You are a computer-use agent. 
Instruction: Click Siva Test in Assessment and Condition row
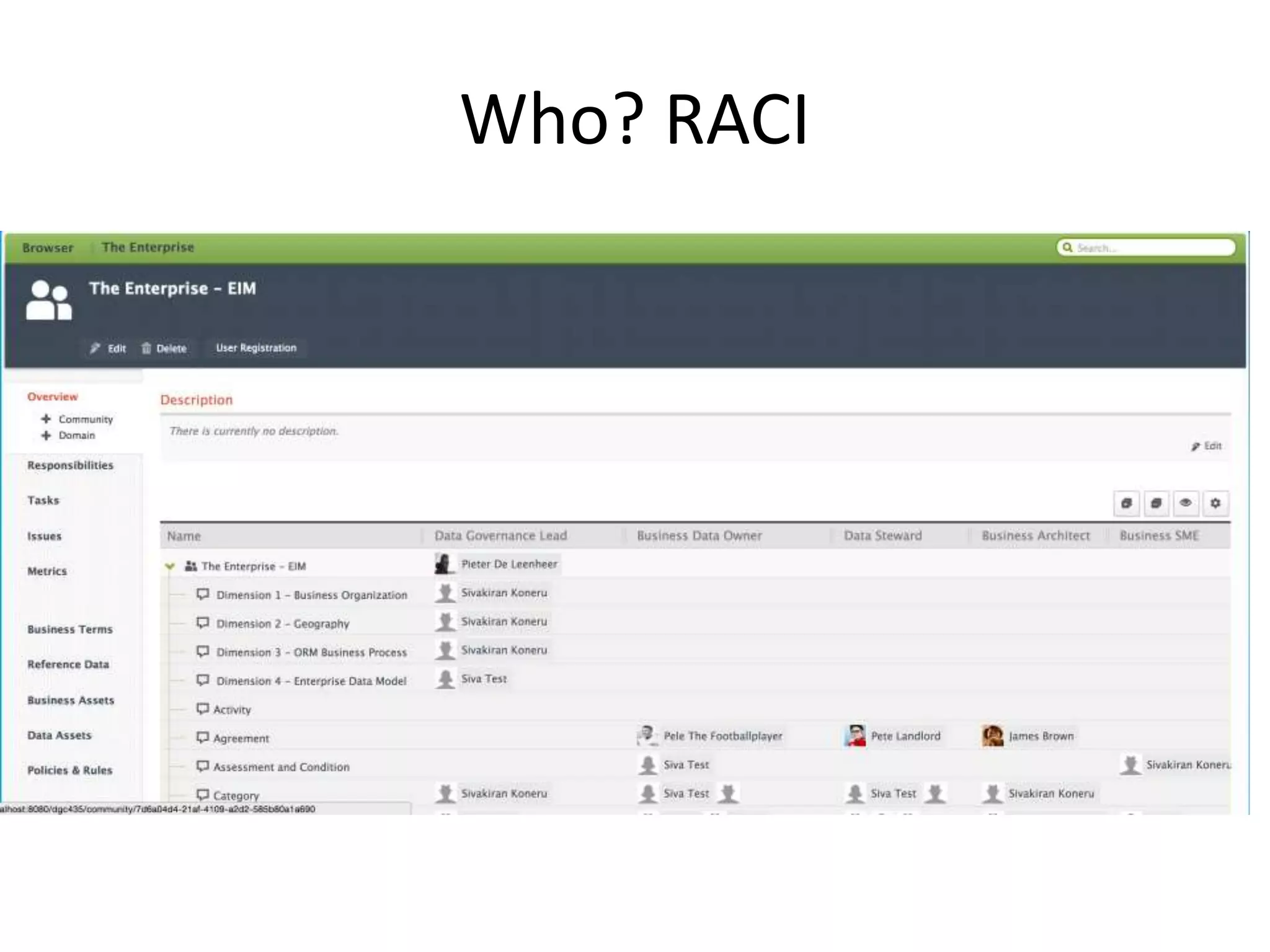pyautogui.click(x=686, y=765)
